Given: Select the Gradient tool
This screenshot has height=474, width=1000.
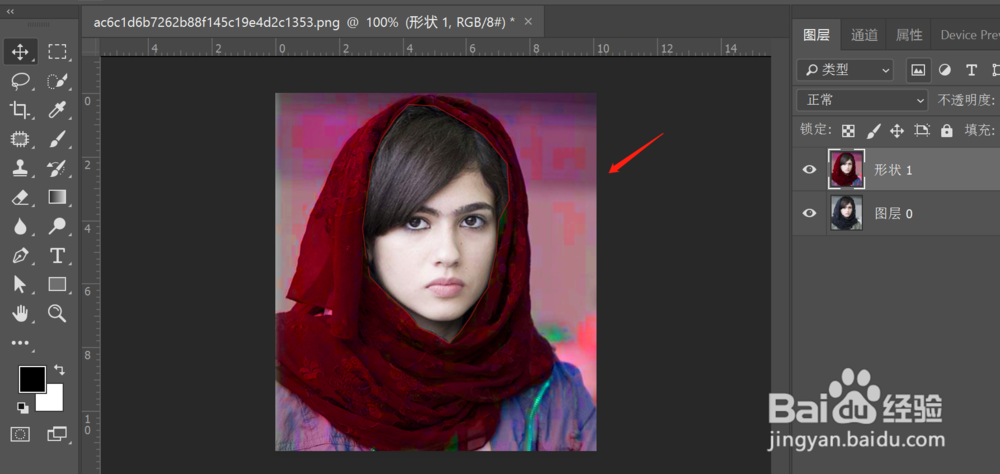Looking at the screenshot, I should pyautogui.click(x=57, y=197).
